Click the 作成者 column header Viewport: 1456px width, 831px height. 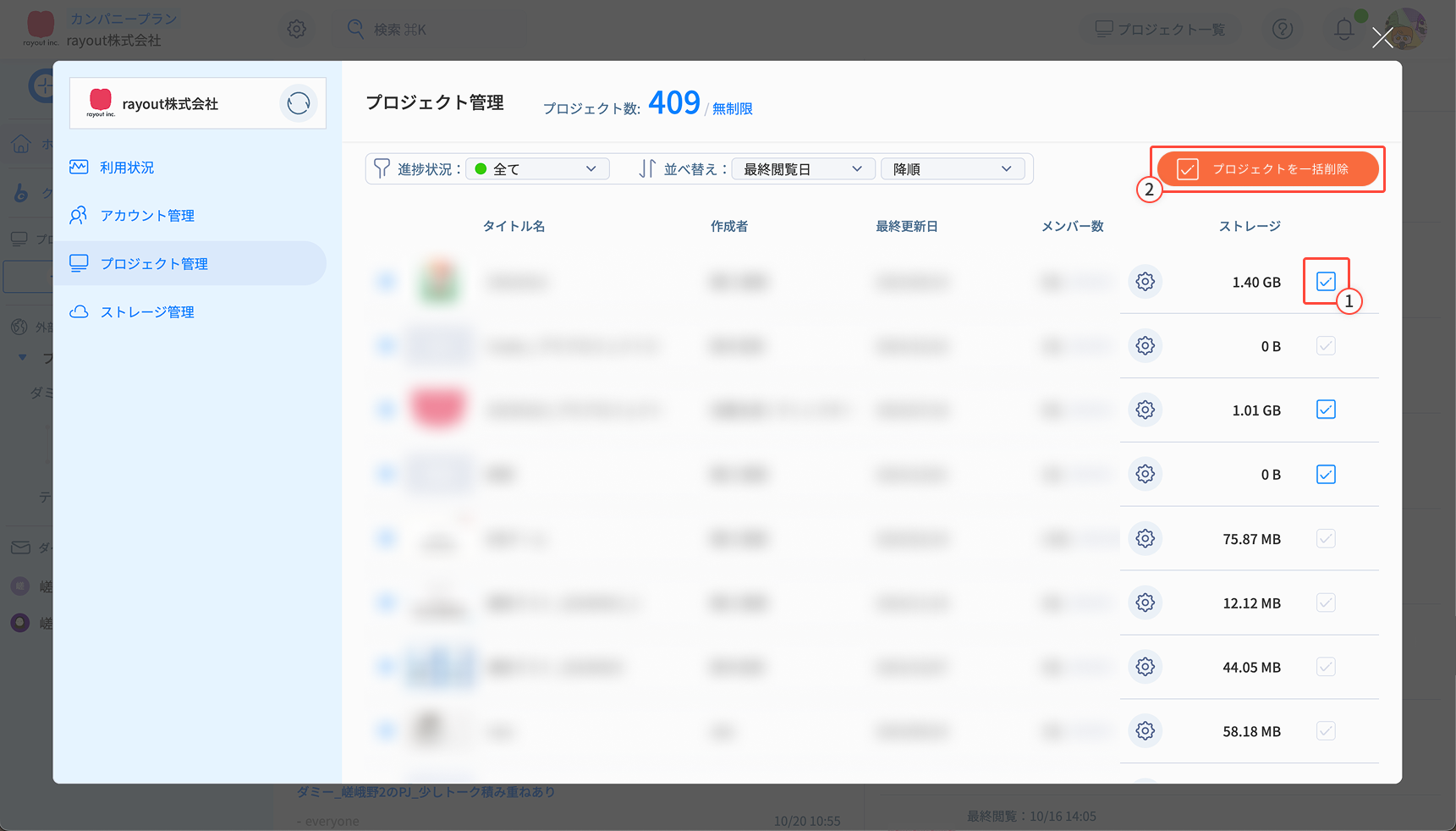tap(729, 226)
